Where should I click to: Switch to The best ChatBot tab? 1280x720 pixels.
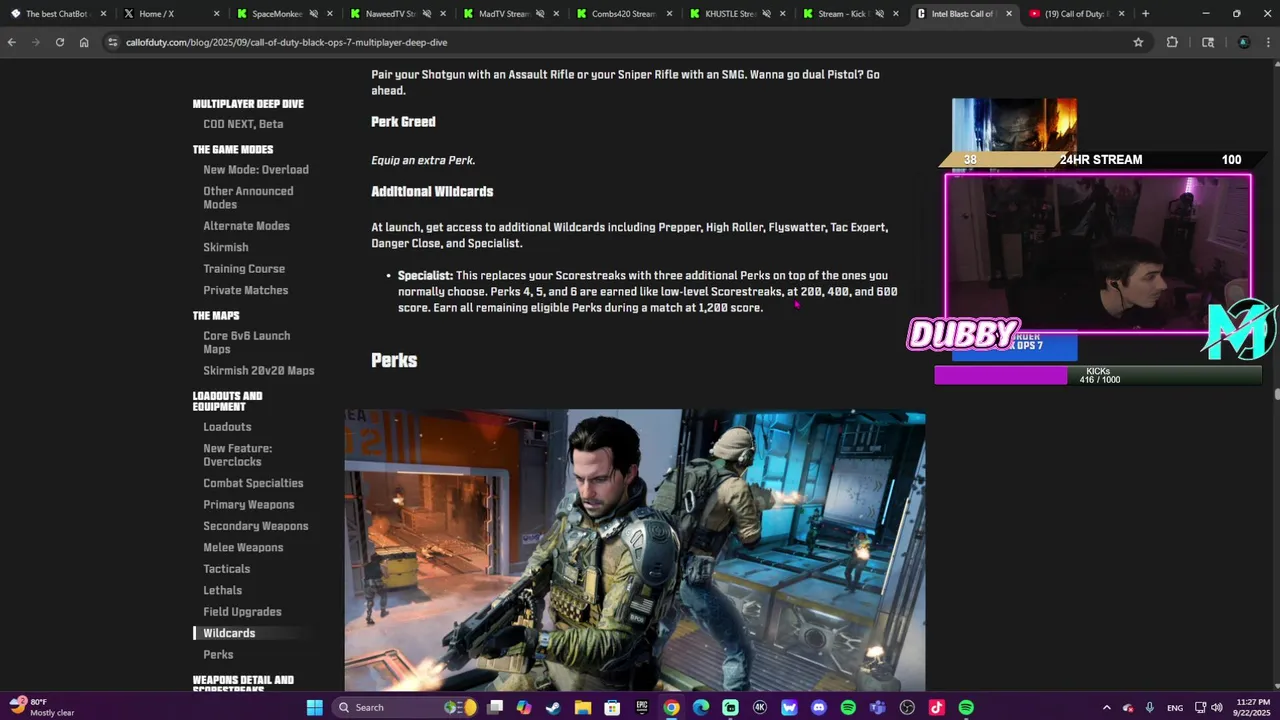pos(57,14)
